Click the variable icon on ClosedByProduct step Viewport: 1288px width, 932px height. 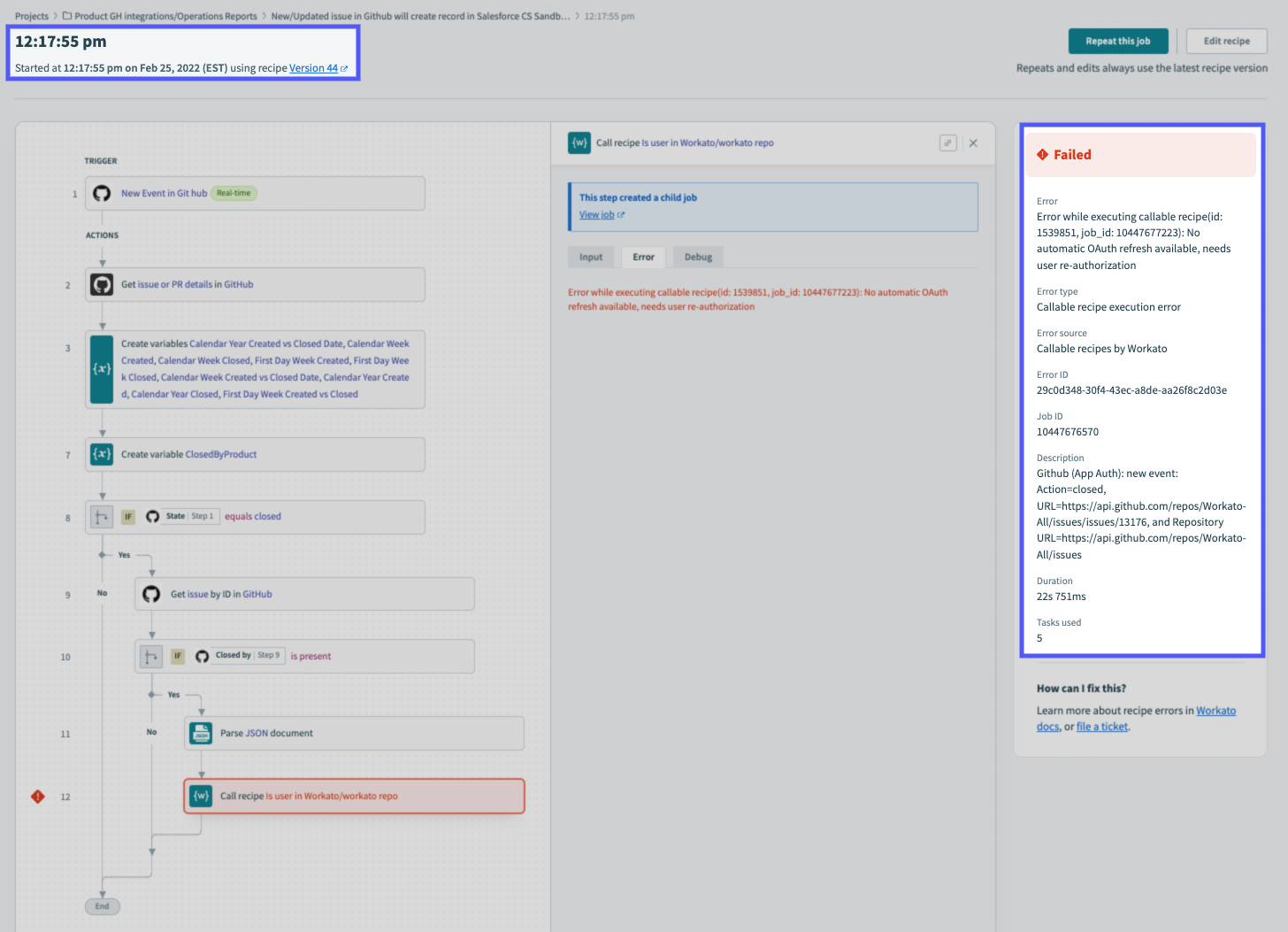pyautogui.click(x=102, y=454)
